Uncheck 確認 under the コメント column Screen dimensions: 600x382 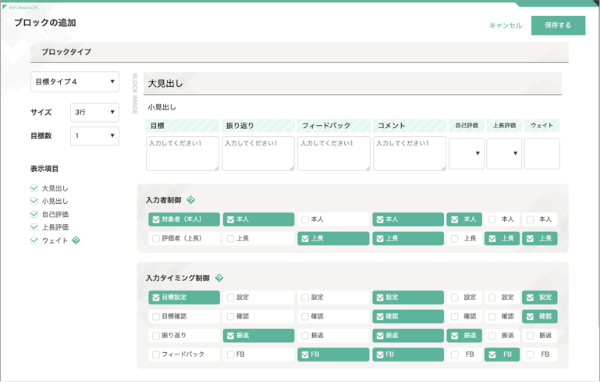(408, 317)
